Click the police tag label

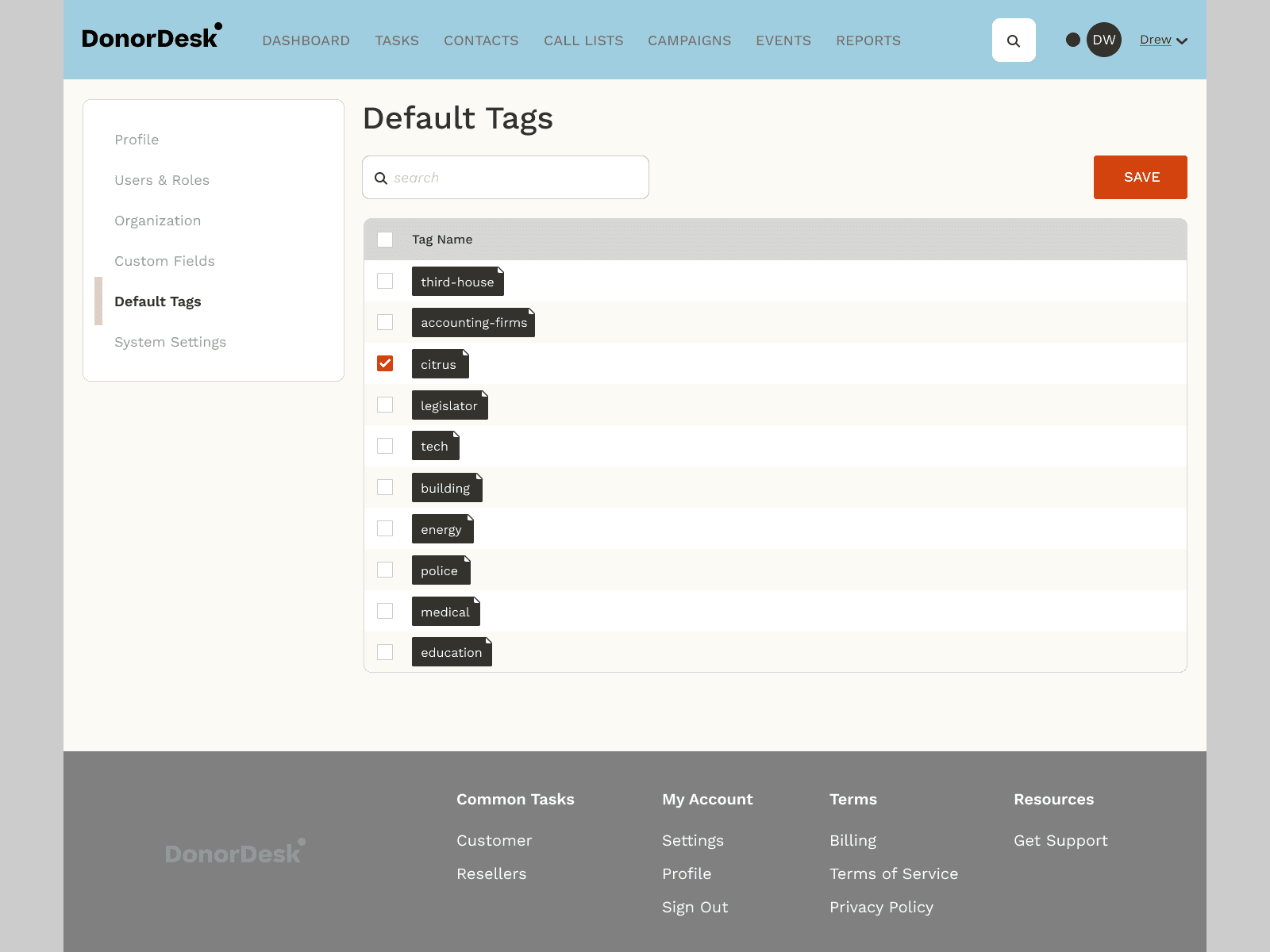pos(441,570)
